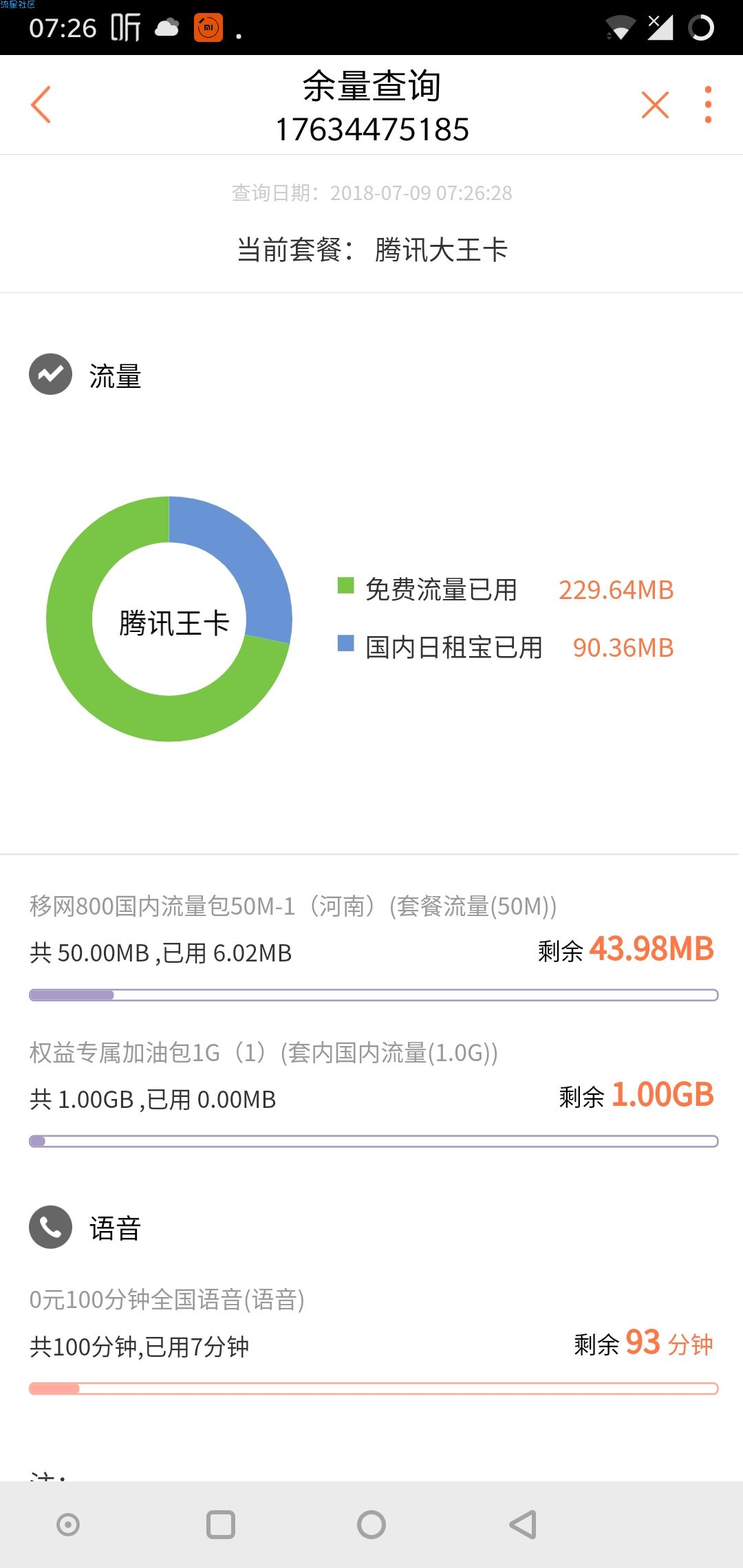This screenshot has height=1568, width=743.
Task: Tap the 语音 phone icon
Action: [50, 1227]
